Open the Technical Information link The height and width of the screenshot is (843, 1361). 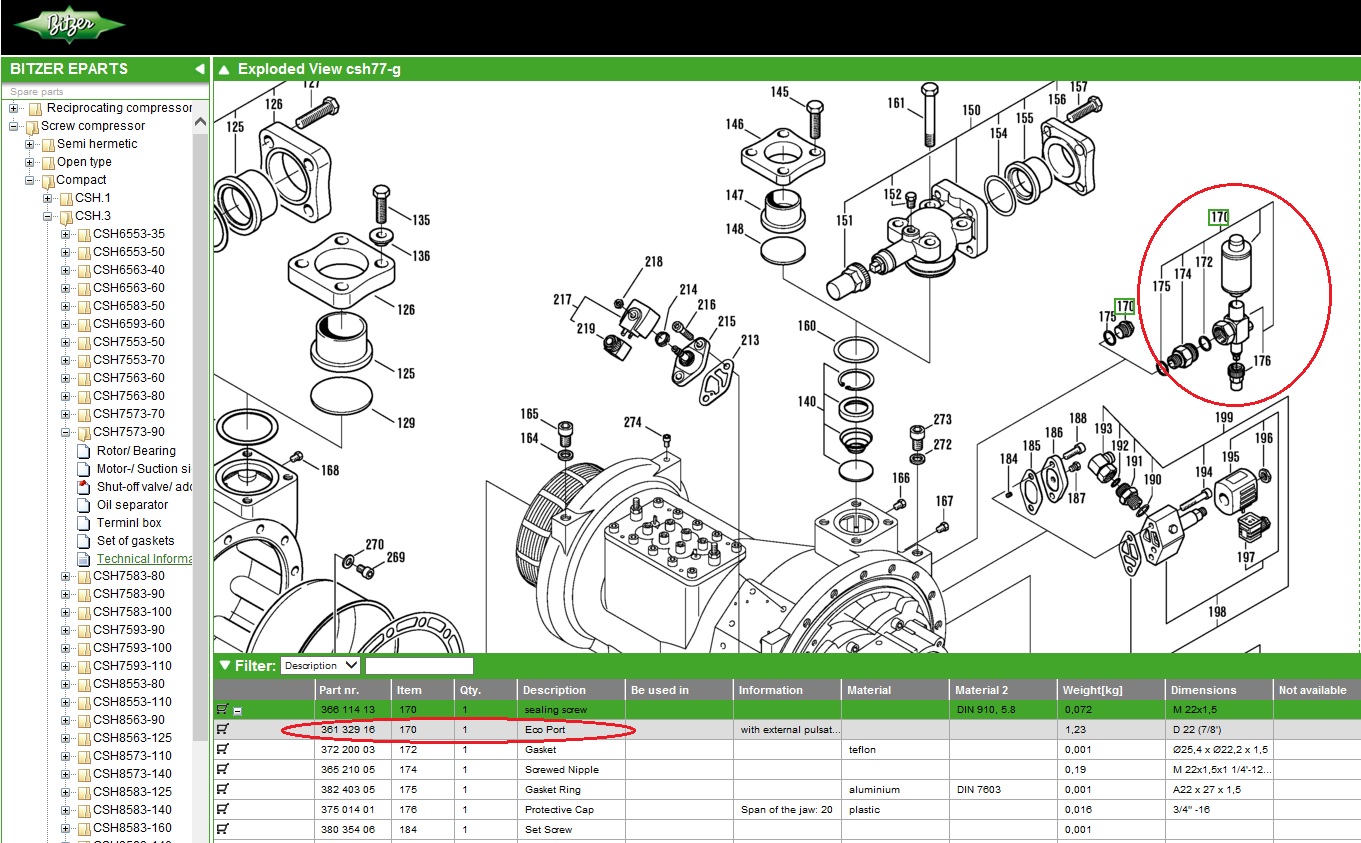144,559
